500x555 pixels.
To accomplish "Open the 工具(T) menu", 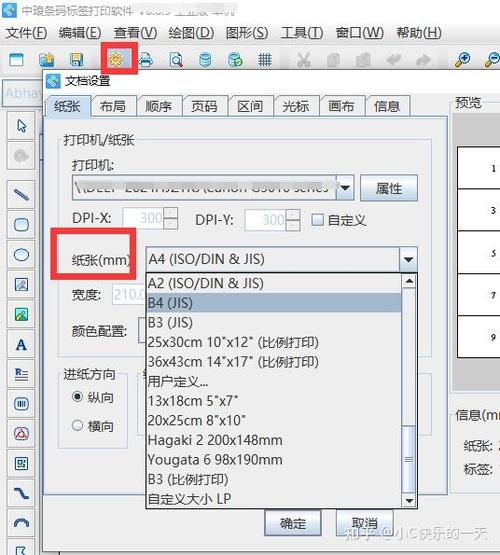I will pyautogui.click(x=302, y=33).
